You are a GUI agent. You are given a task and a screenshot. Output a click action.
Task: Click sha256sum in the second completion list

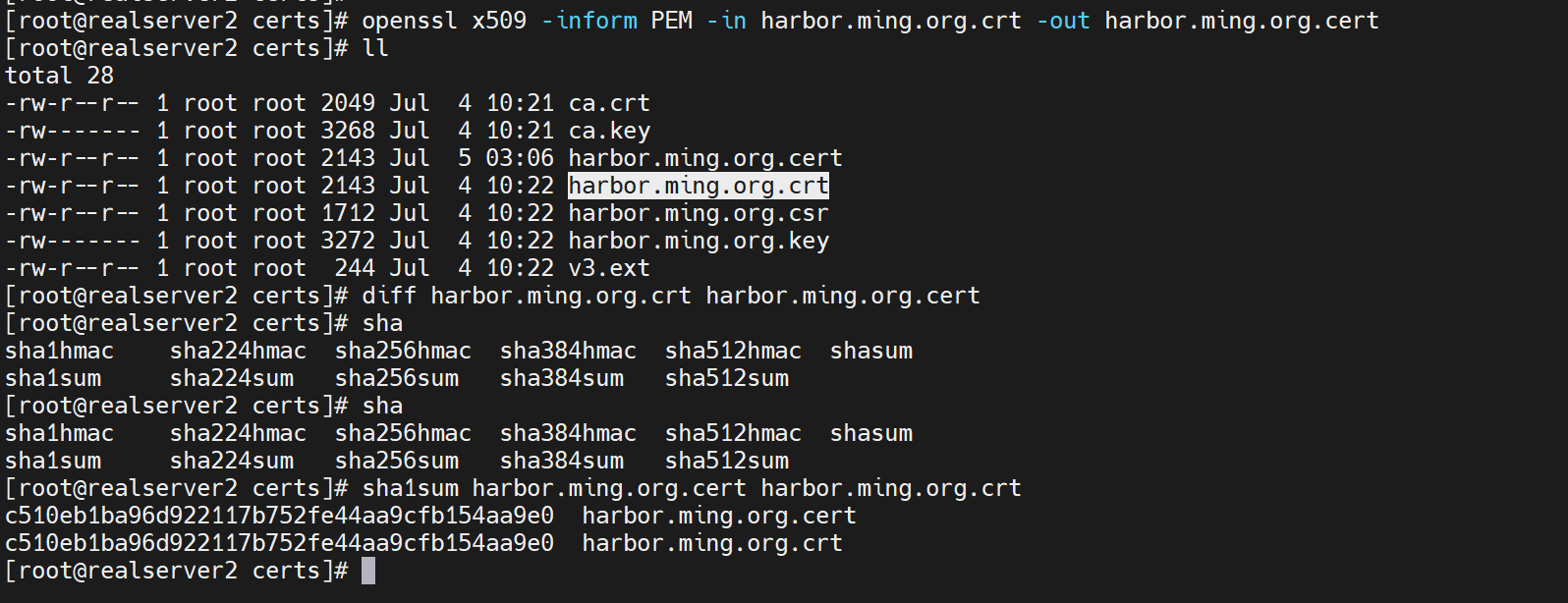396,461
